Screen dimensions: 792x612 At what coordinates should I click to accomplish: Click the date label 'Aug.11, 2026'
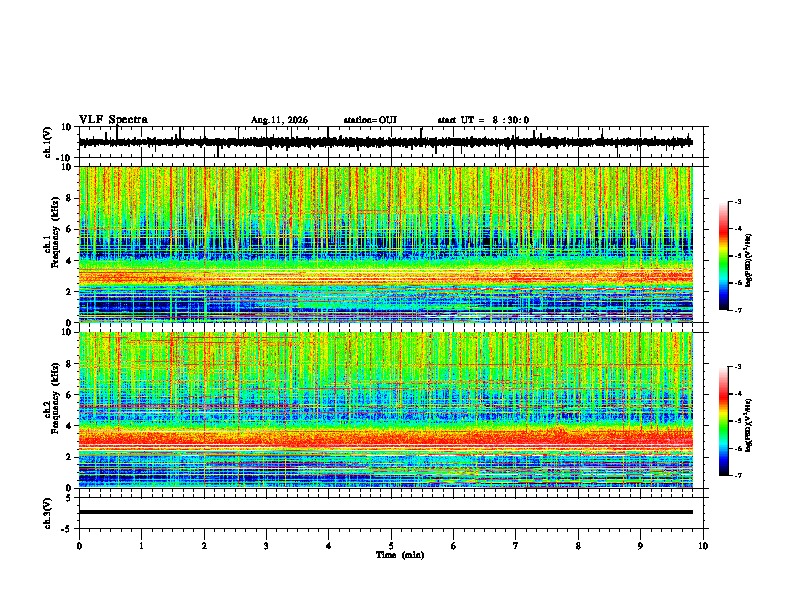279,120
